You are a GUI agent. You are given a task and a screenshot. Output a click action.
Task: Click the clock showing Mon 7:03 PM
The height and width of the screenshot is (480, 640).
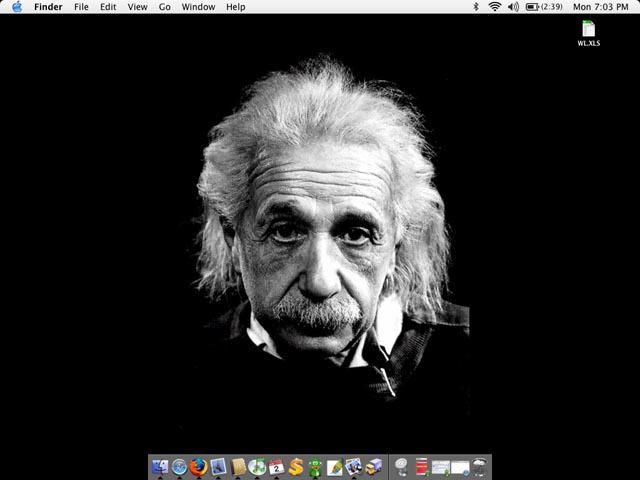coord(600,7)
